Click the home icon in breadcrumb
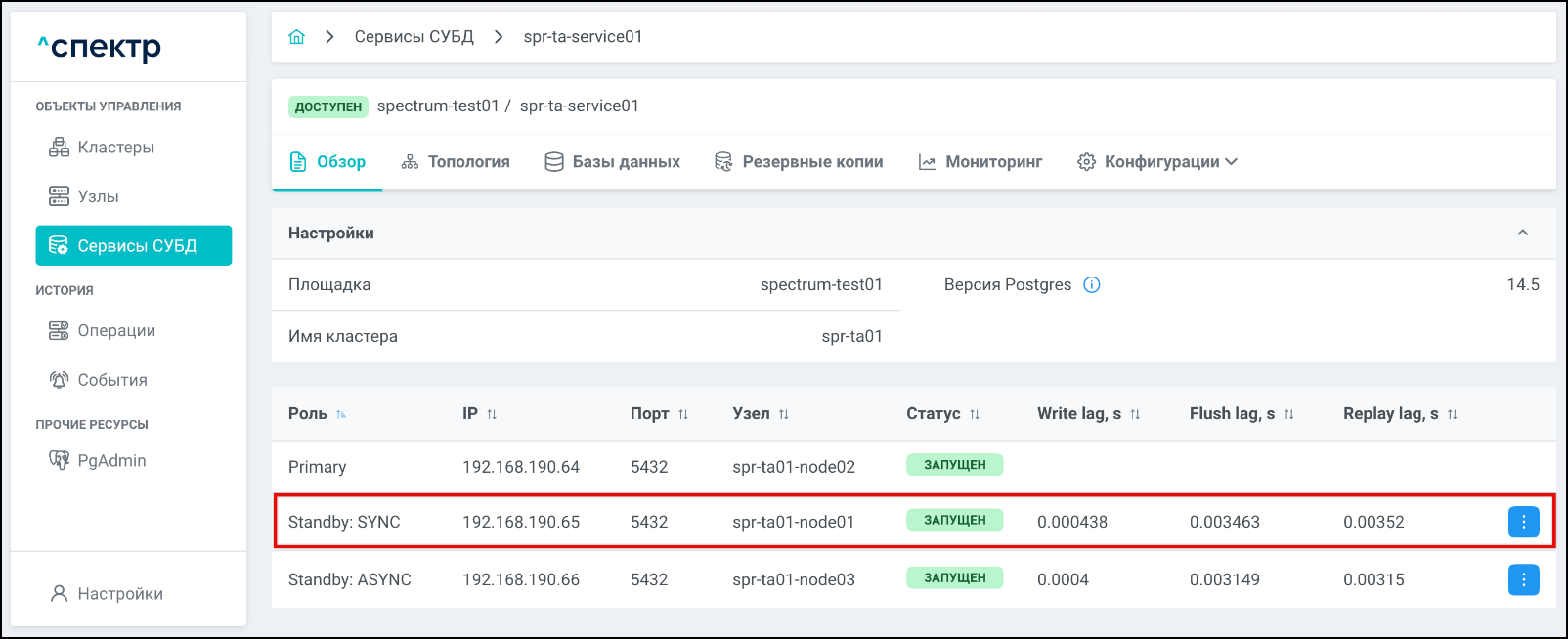This screenshot has height=639, width=1568. tap(296, 37)
